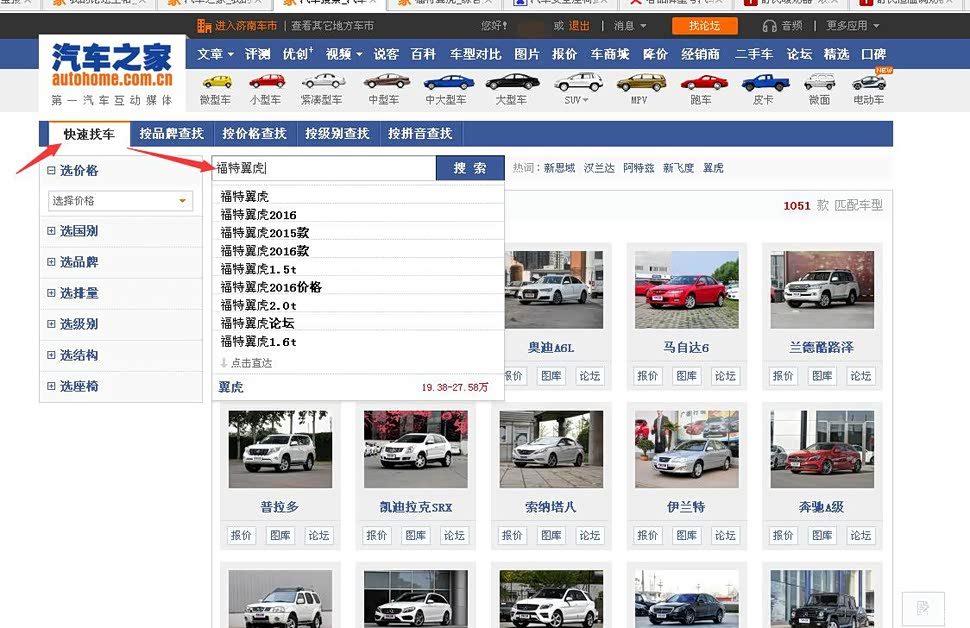Select the MPV car icon
The width and height of the screenshot is (970, 628).
(x=641, y=82)
